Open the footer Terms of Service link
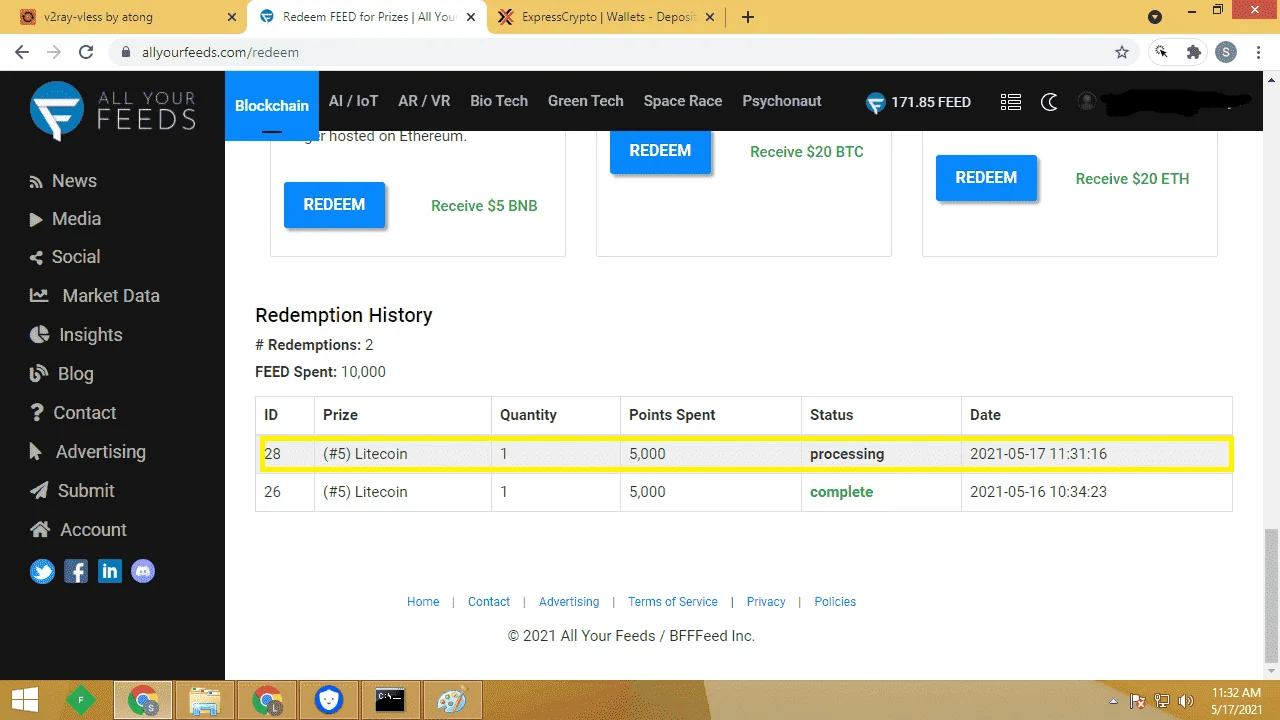The image size is (1280, 720). (673, 602)
